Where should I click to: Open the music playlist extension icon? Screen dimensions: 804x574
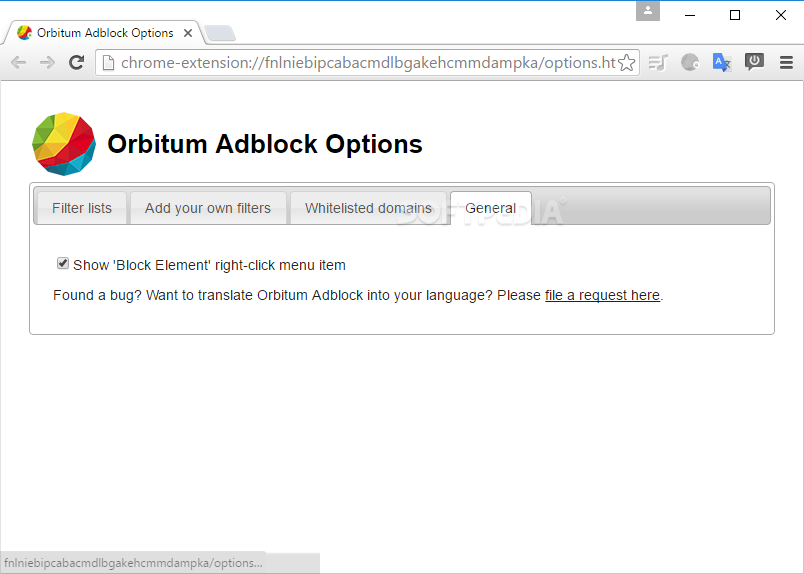tap(658, 63)
